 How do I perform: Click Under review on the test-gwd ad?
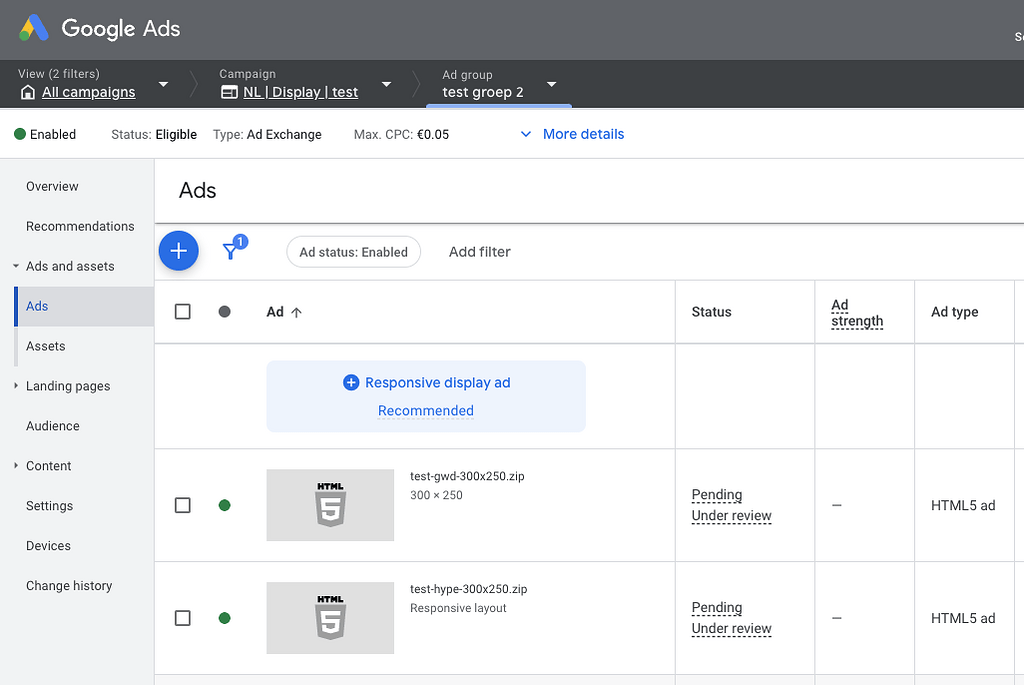point(733,515)
